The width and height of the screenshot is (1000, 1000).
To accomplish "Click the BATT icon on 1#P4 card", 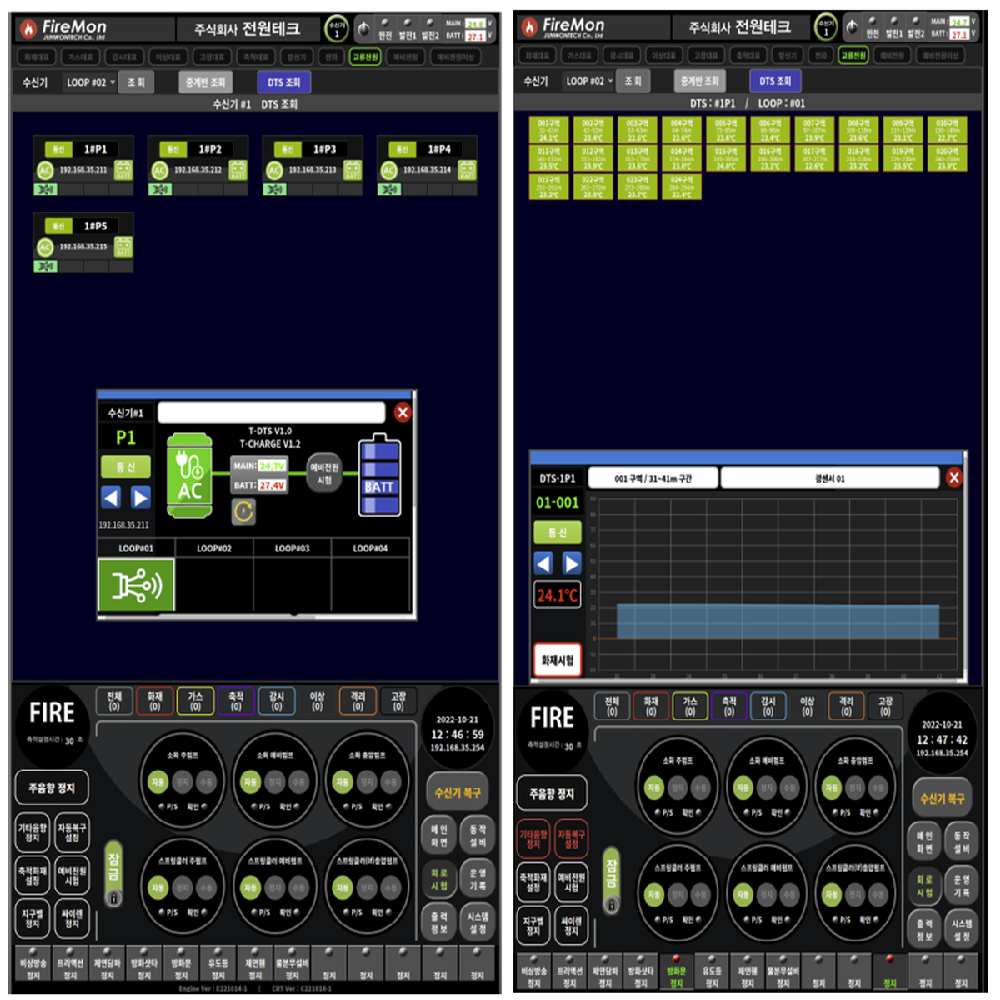I will [467, 170].
